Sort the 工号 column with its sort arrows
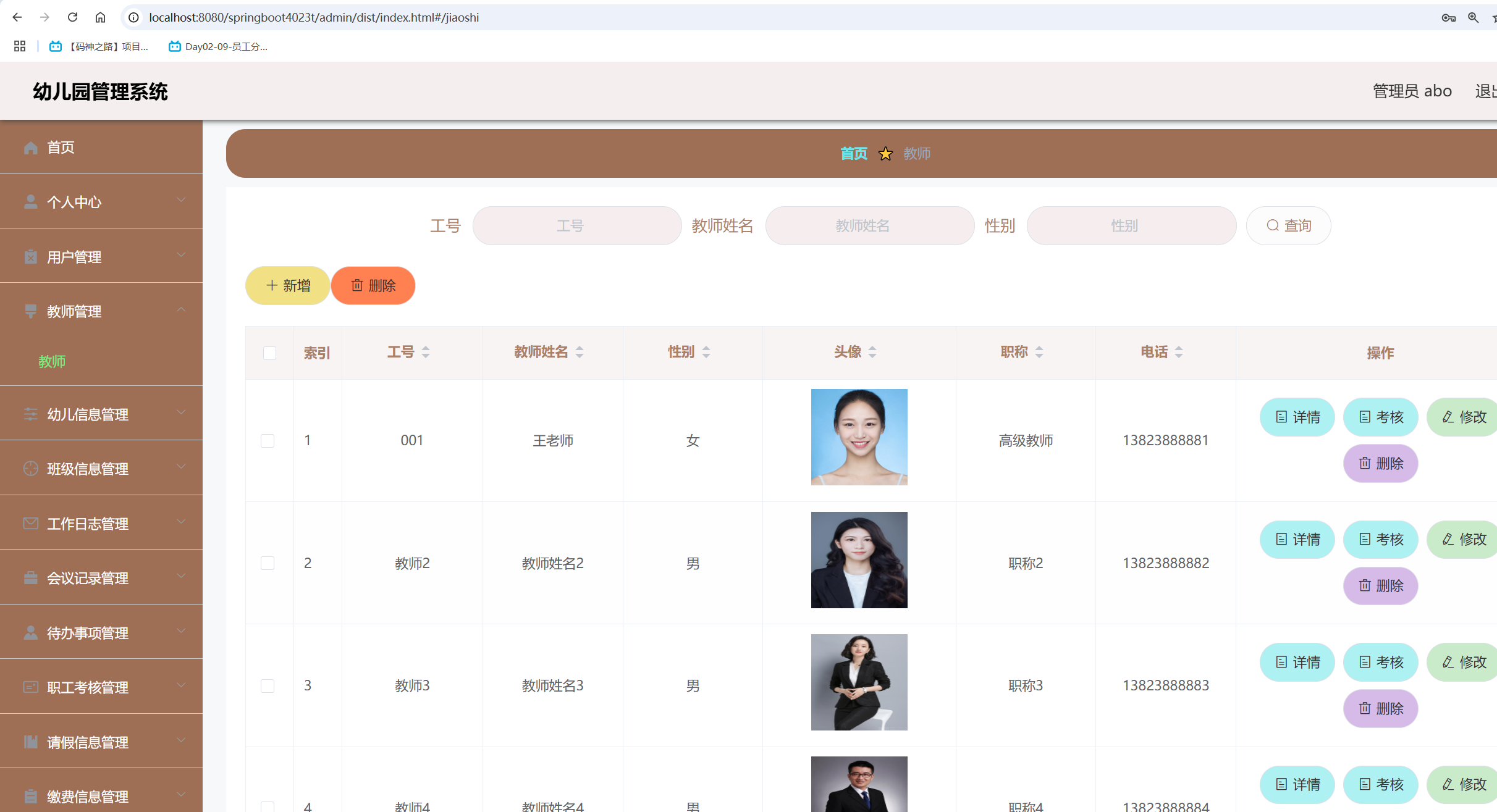Screen dimensions: 1497x812 (426, 352)
